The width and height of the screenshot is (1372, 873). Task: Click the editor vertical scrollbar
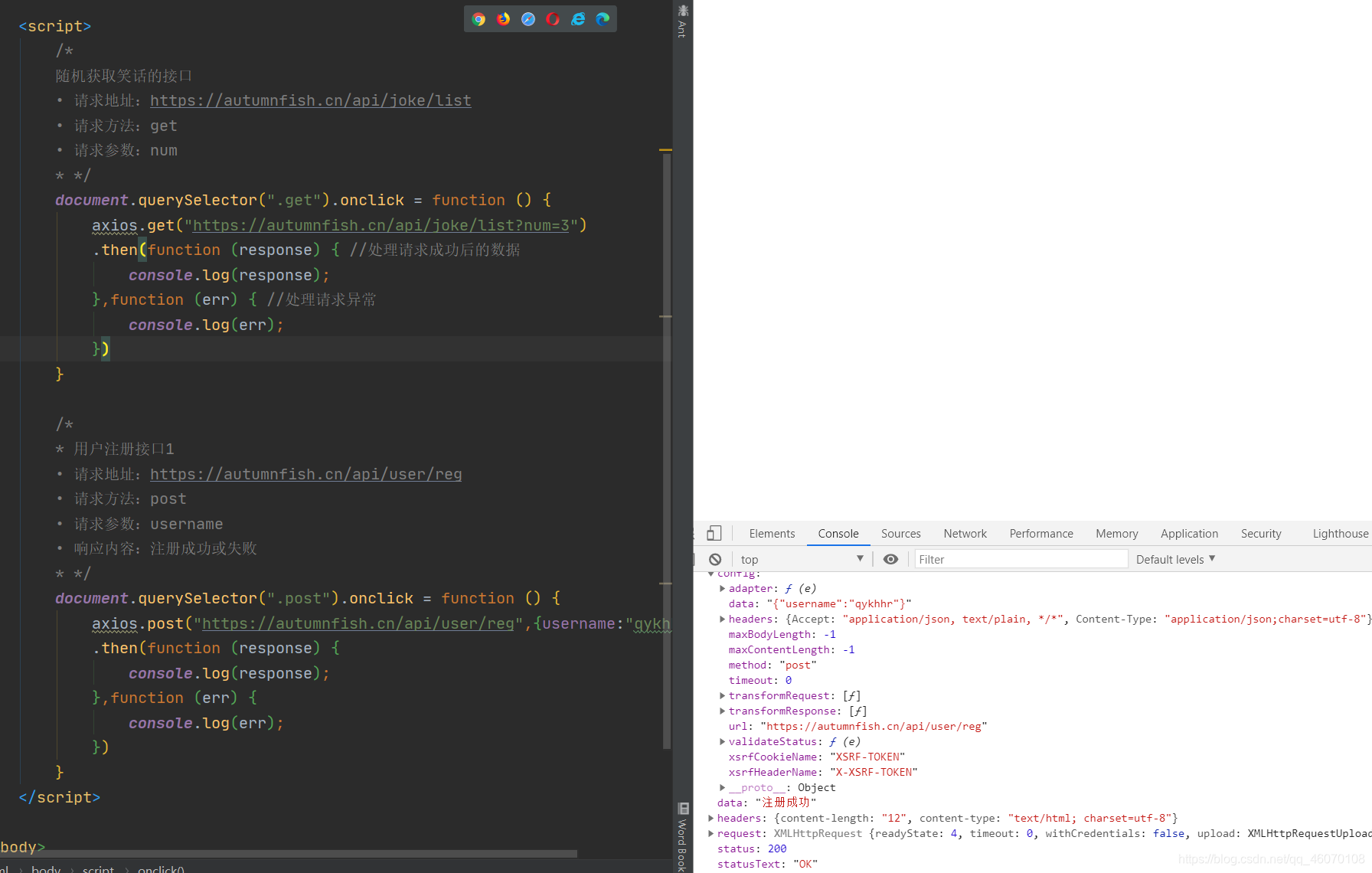click(x=666, y=450)
